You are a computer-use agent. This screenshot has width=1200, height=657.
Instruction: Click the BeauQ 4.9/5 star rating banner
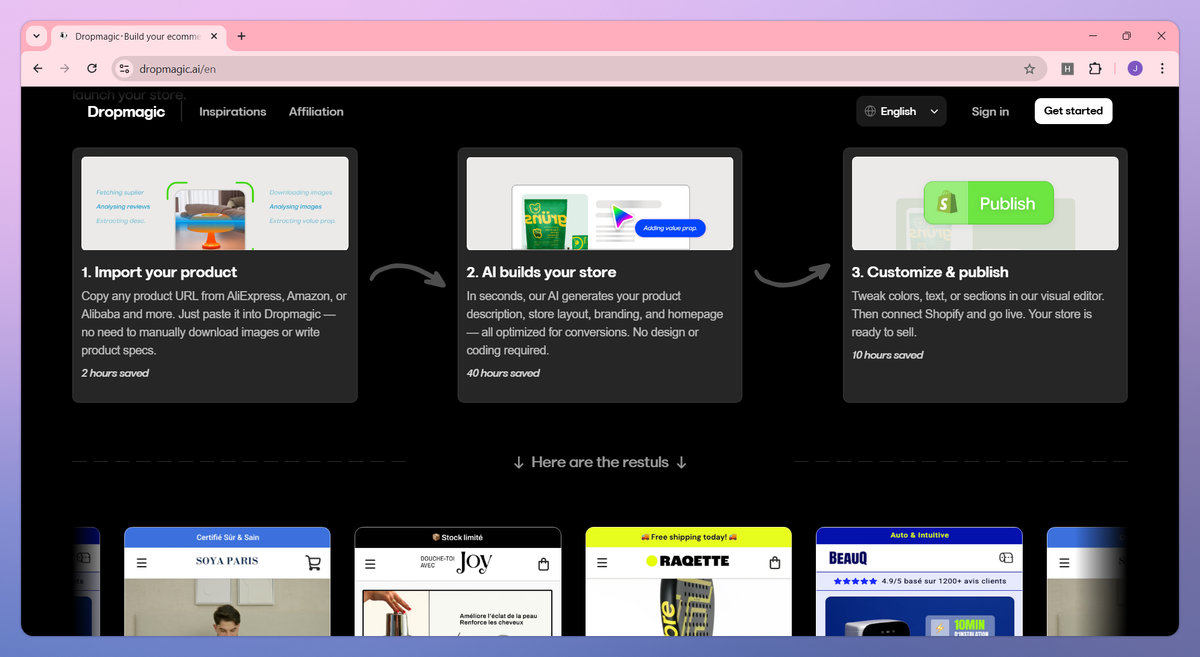[x=919, y=580]
